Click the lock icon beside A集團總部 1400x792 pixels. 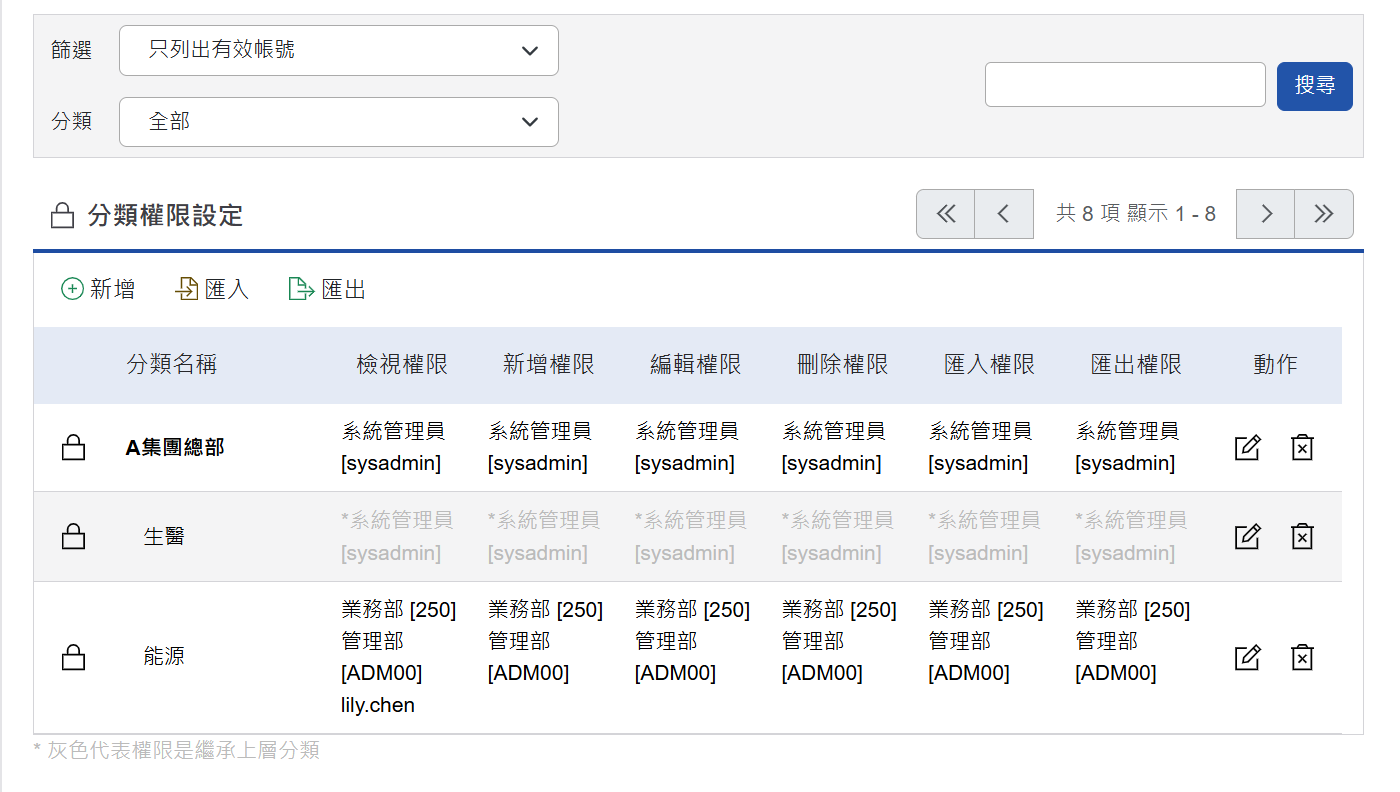click(73, 447)
